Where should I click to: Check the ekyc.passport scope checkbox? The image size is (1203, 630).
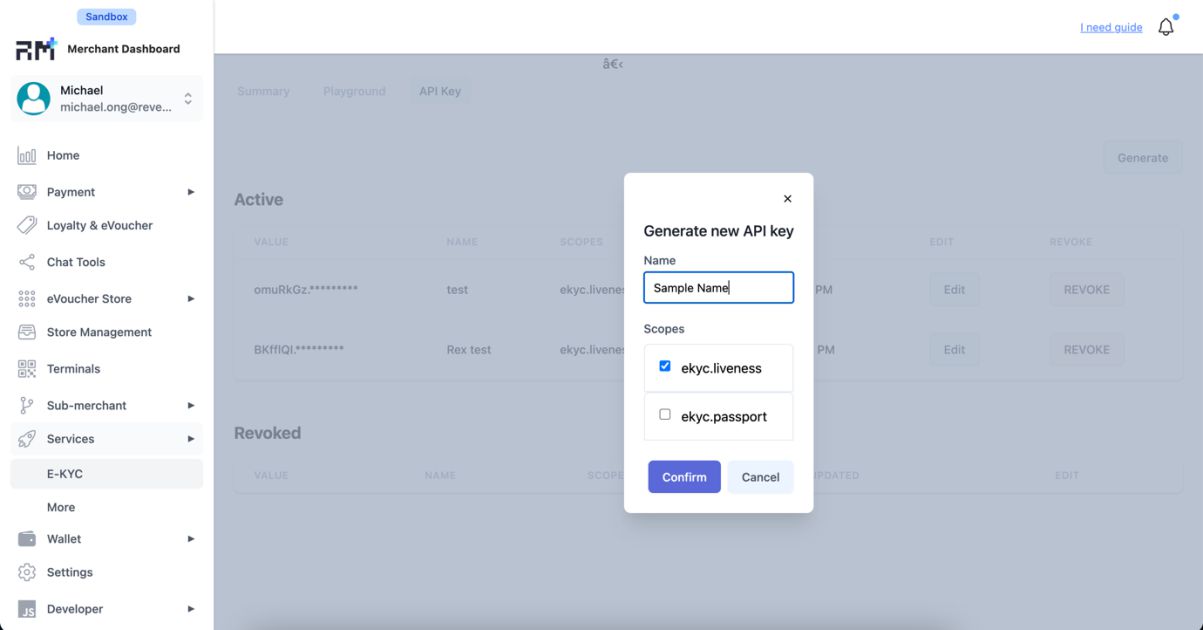665,415
